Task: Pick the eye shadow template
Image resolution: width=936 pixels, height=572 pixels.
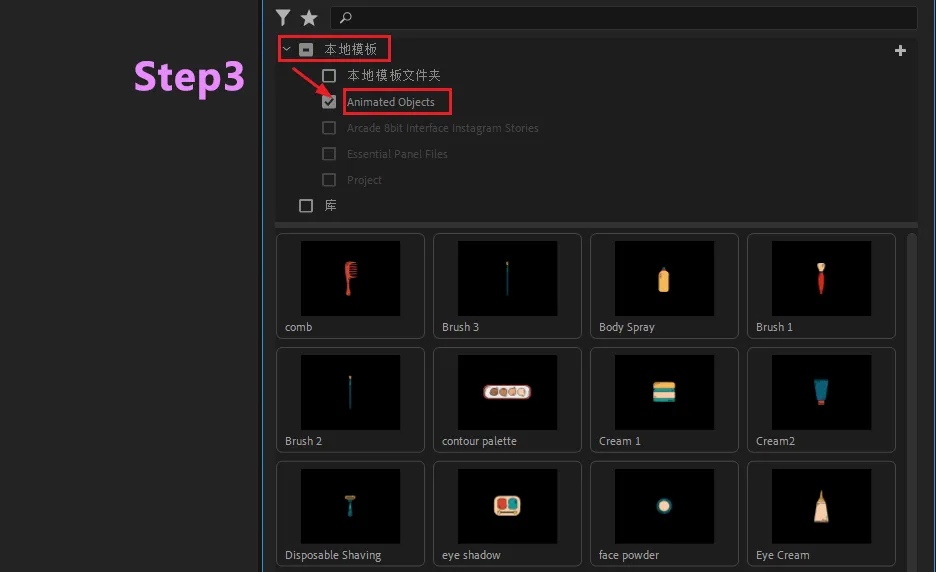Action: pos(507,507)
